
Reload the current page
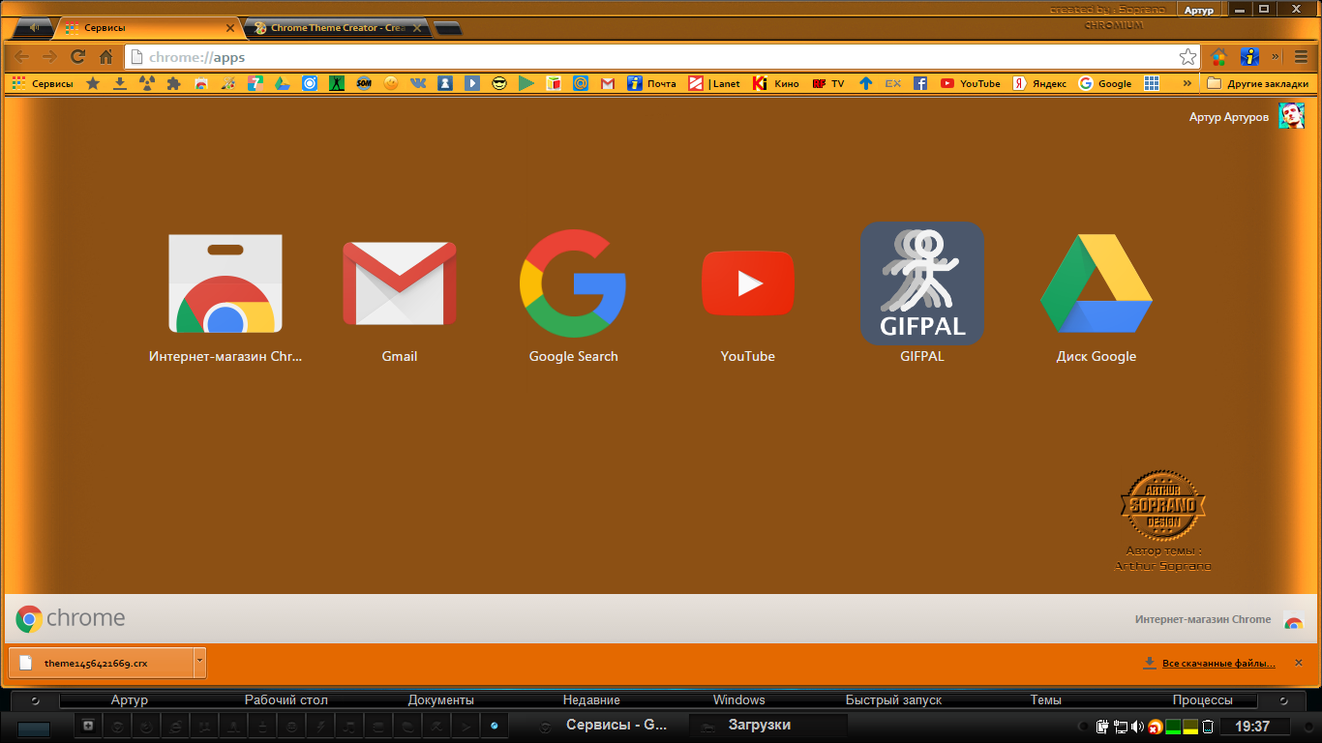(x=78, y=57)
